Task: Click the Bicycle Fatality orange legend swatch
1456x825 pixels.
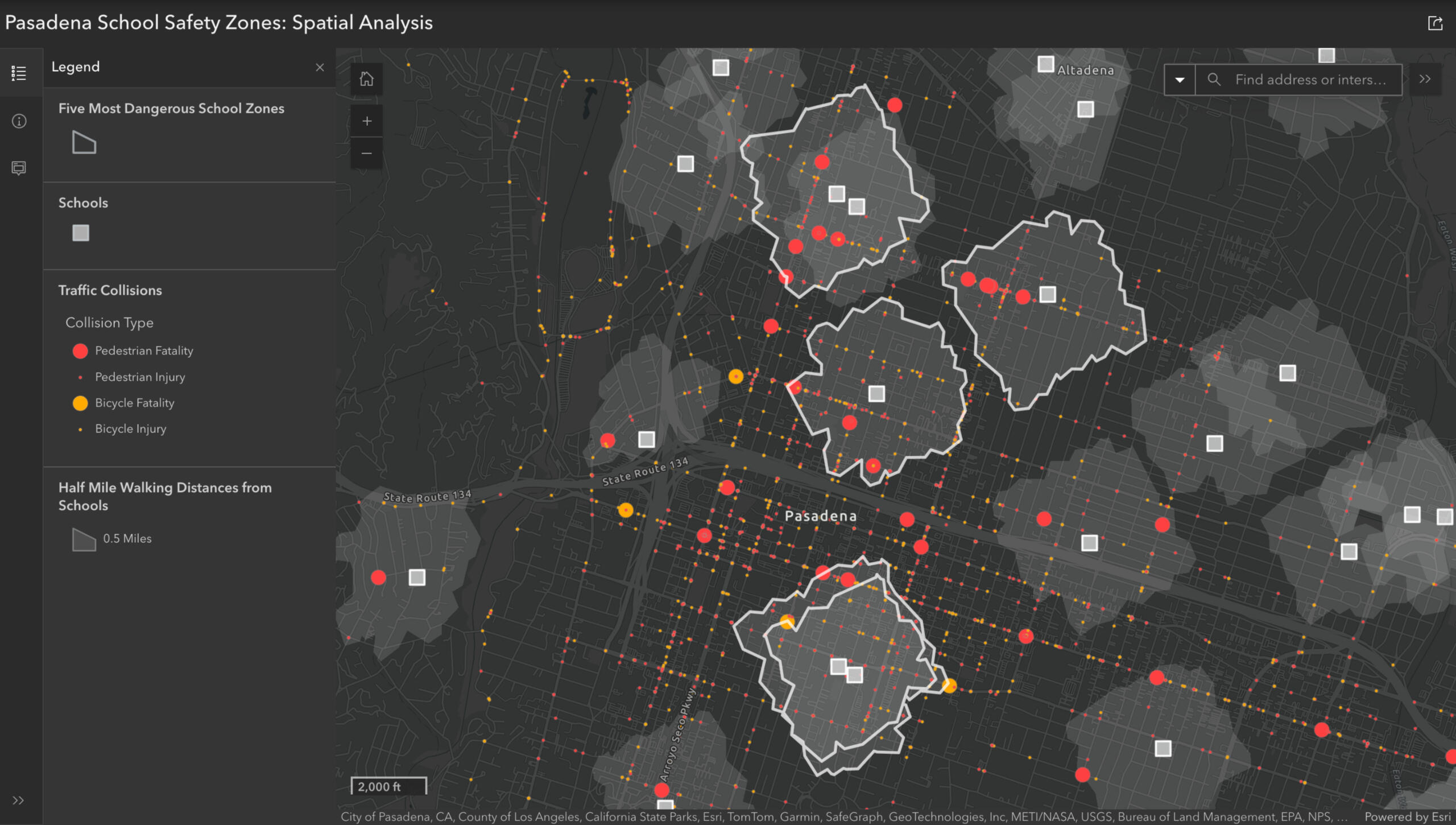Action: click(x=80, y=403)
